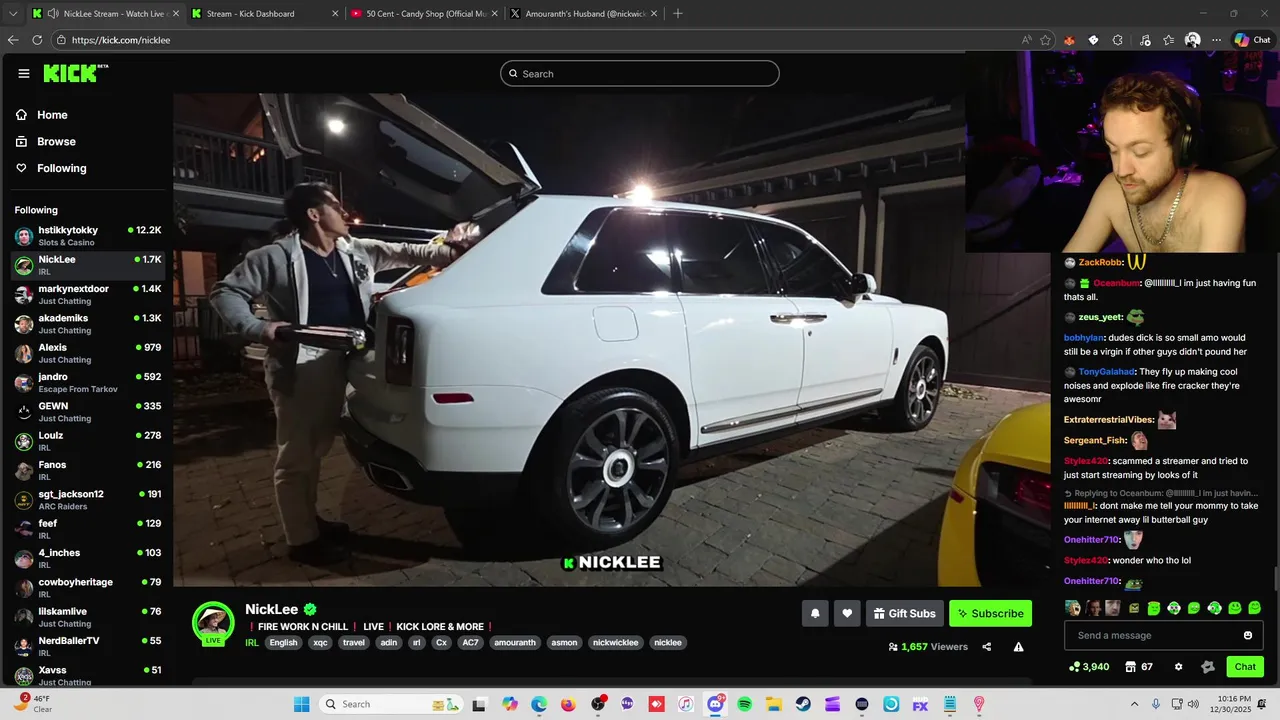This screenshot has width=1280, height=720.
Task: Open browser Settings and more menu
Action: (1216, 40)
